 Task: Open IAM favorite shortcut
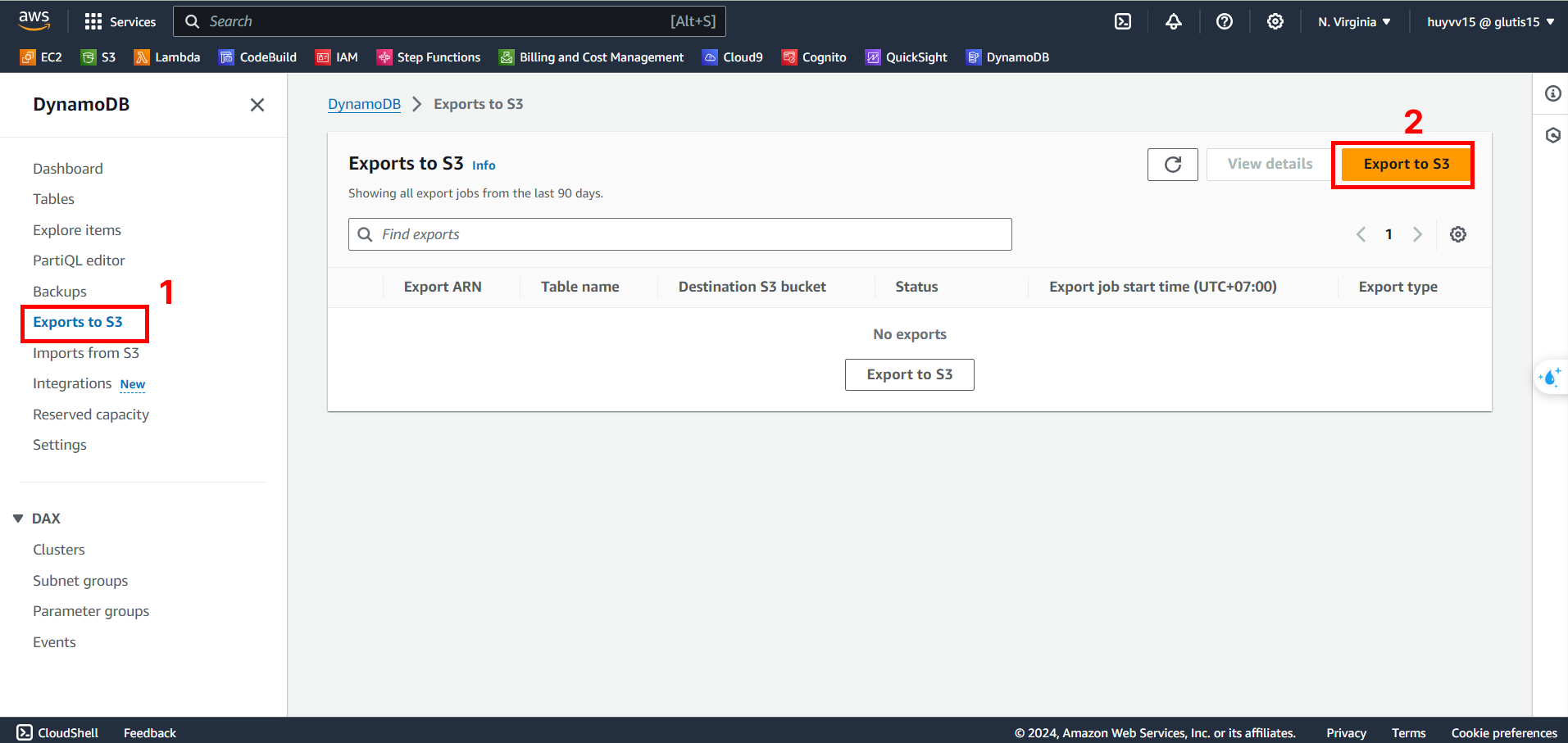point(337,57)
